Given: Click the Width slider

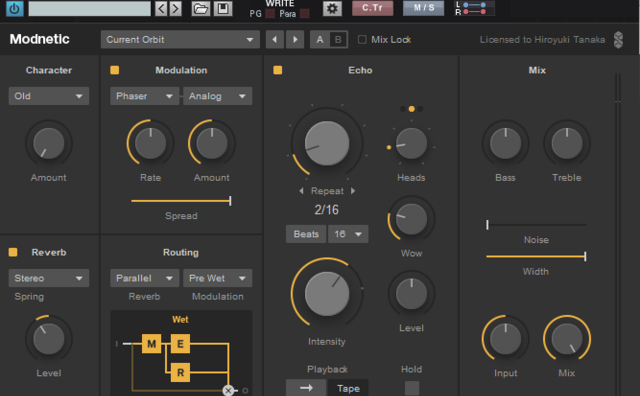Looking at the screenshot, I should (536, 256).
